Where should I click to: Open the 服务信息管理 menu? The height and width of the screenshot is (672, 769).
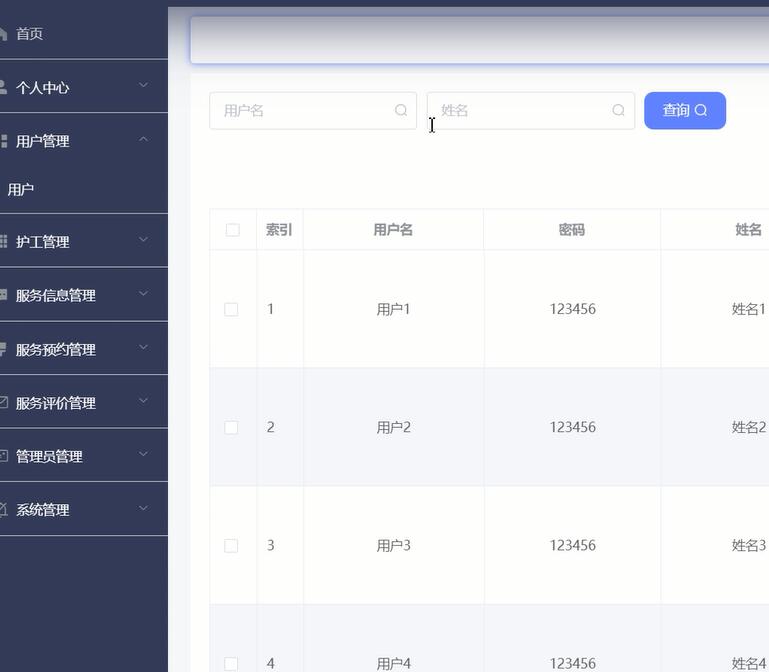(84, 295)
